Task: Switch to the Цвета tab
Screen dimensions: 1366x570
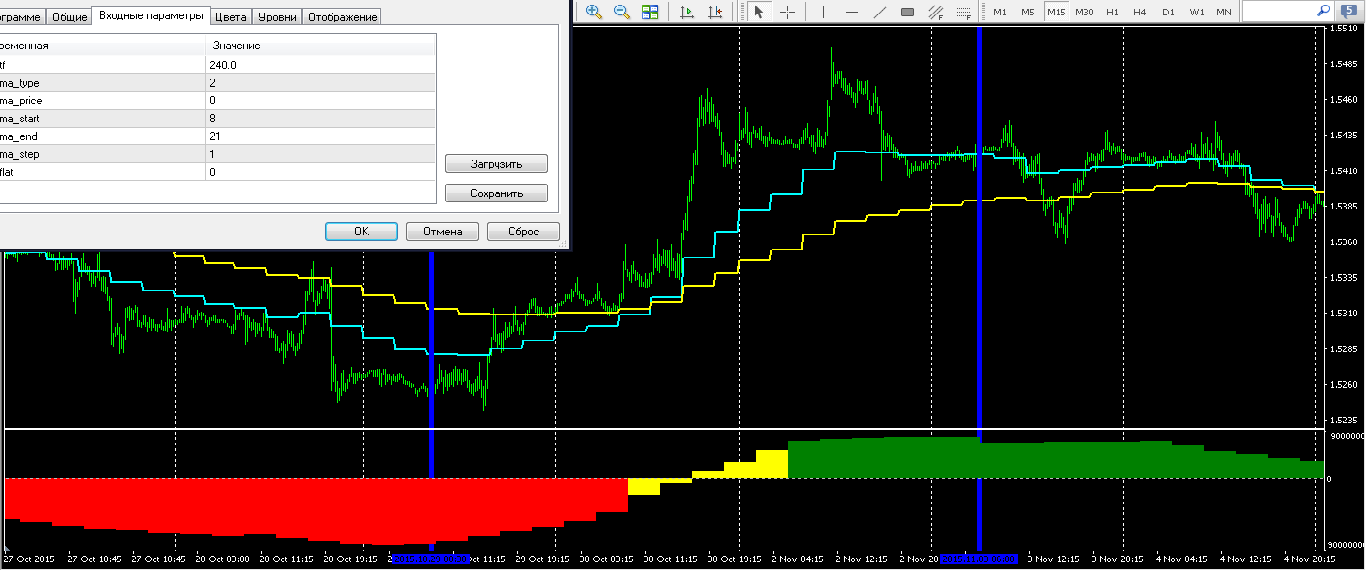Action: click(x=231, y=17)
